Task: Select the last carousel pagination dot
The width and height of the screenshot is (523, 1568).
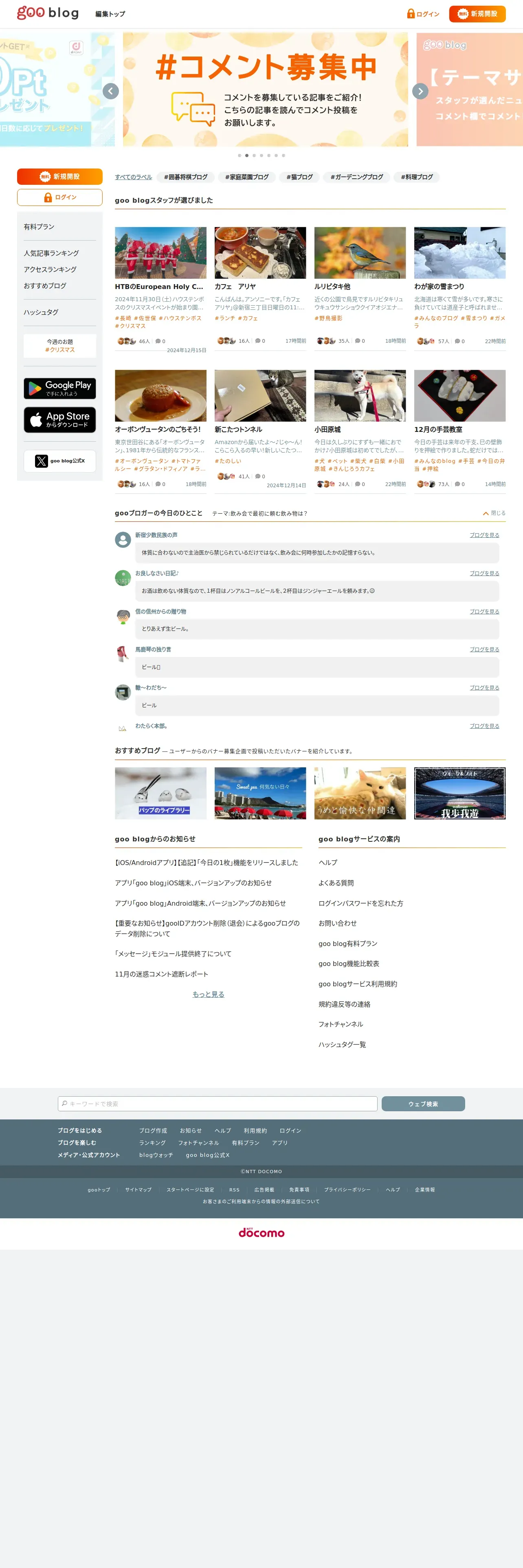Action: click(x=283, y=155)
